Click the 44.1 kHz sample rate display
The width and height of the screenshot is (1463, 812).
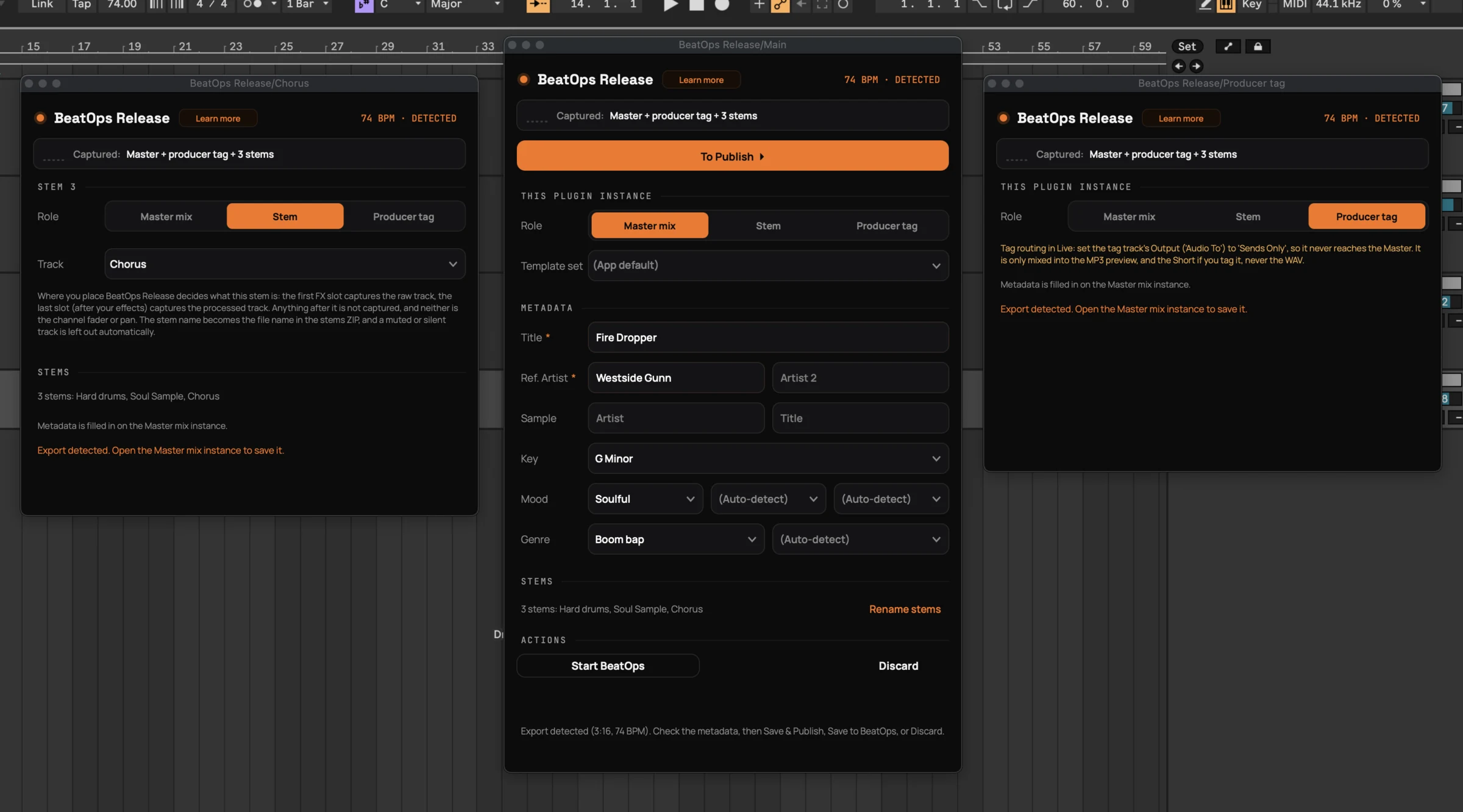pyautogui.click(x=1338, y=5)
